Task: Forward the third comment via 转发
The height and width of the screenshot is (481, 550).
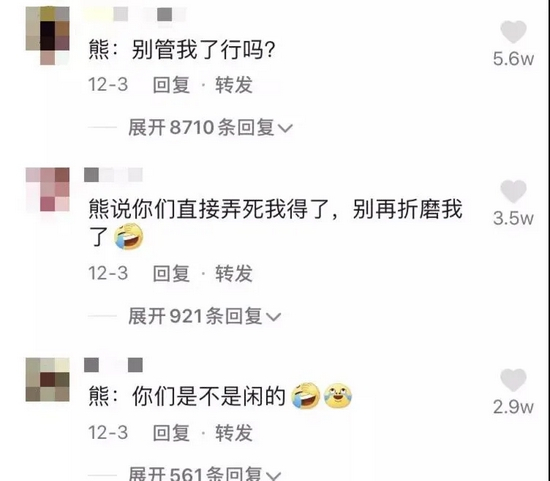Action: pos(234,432)
